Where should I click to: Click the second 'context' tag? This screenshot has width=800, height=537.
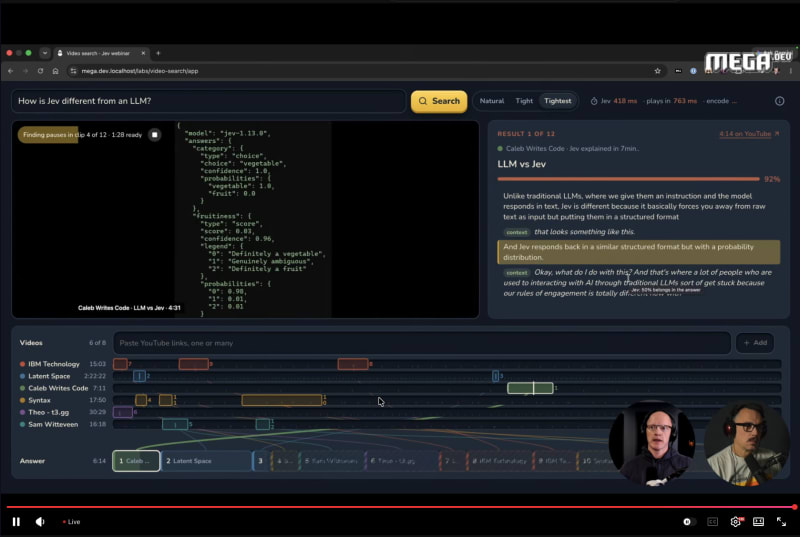517,273
